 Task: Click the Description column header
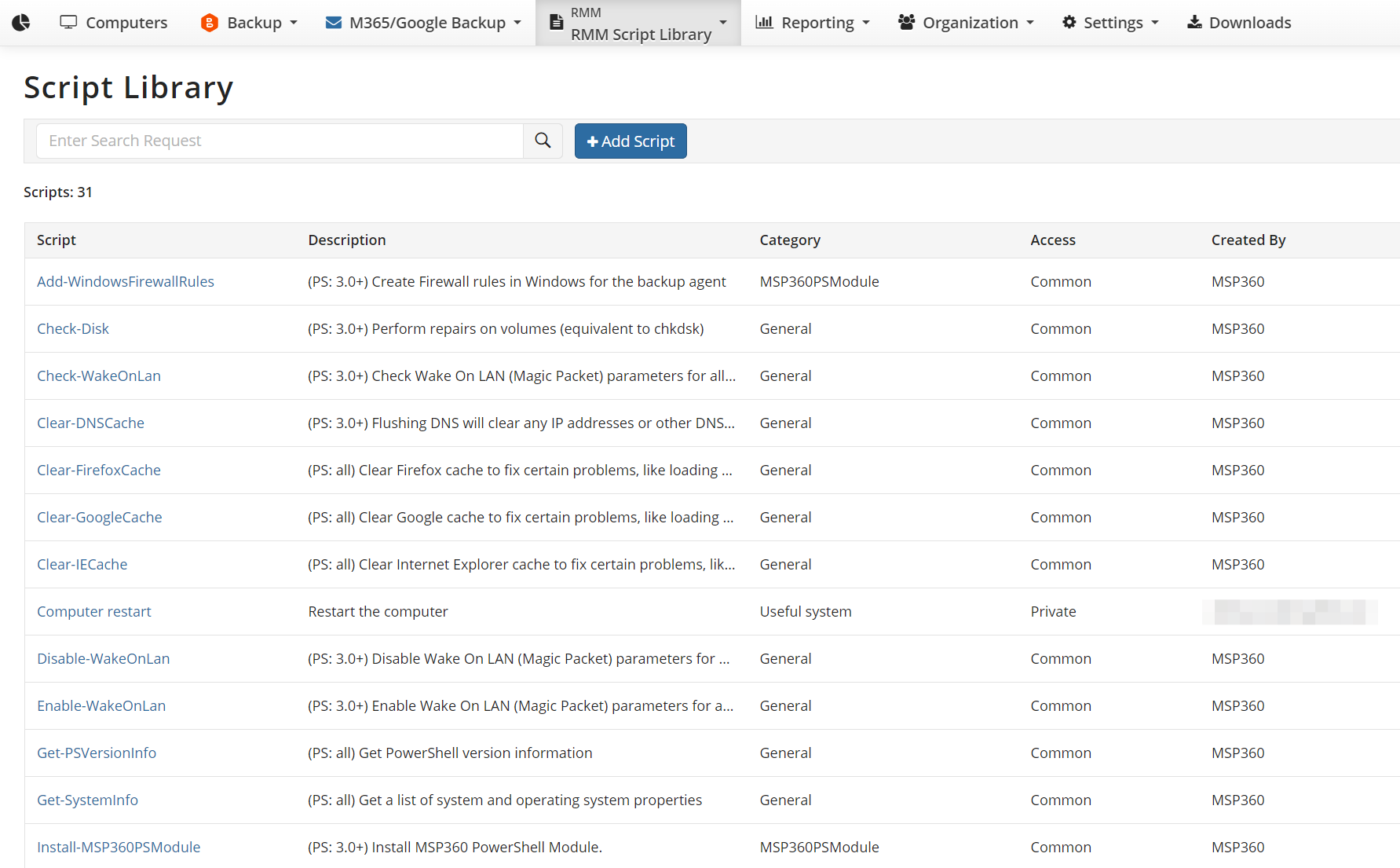[347, 240]
